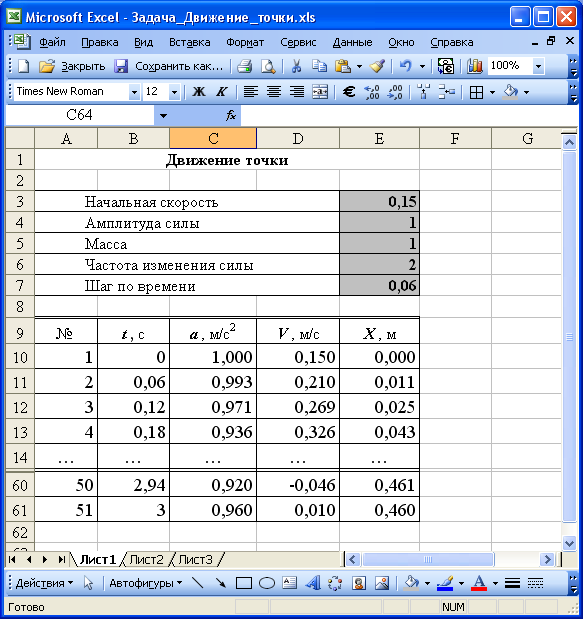Select the Line drawing tool

tap(198, 583)
